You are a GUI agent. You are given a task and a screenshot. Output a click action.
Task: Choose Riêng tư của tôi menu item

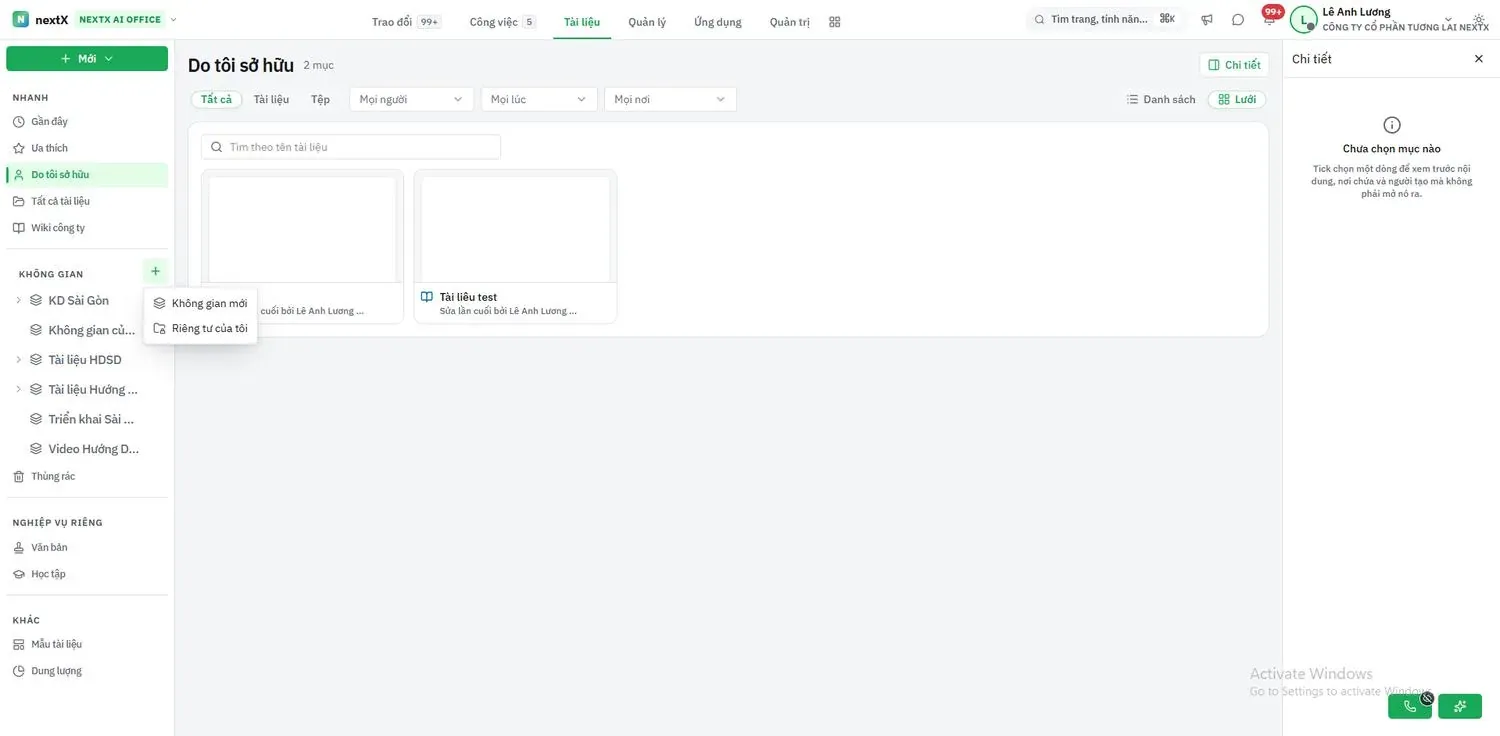(x=200, y=328)
